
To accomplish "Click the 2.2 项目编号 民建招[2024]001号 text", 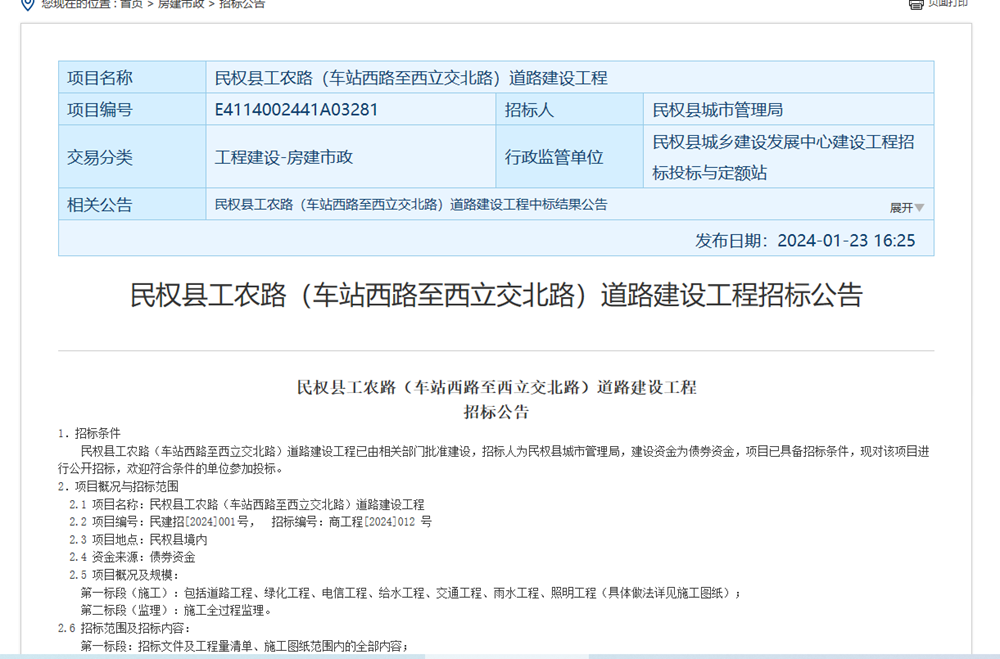I will 162,522.
